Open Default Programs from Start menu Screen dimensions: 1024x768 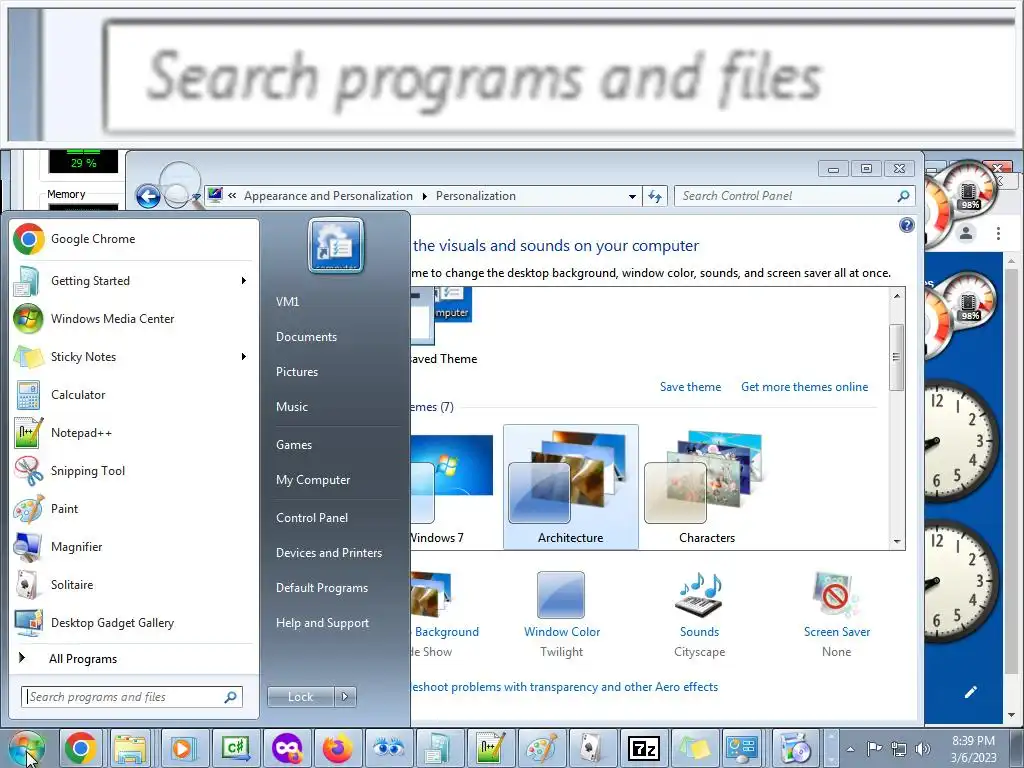(x=322, y=588)
